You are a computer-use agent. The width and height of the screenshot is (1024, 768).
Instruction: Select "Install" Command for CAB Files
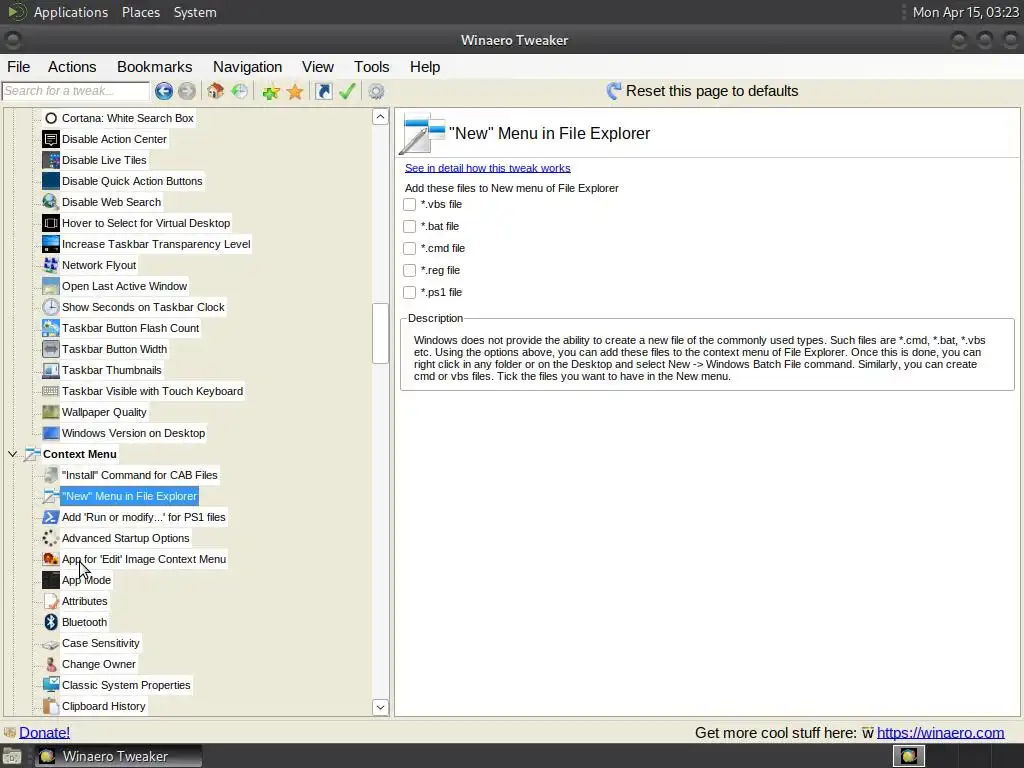coord(140,475)
